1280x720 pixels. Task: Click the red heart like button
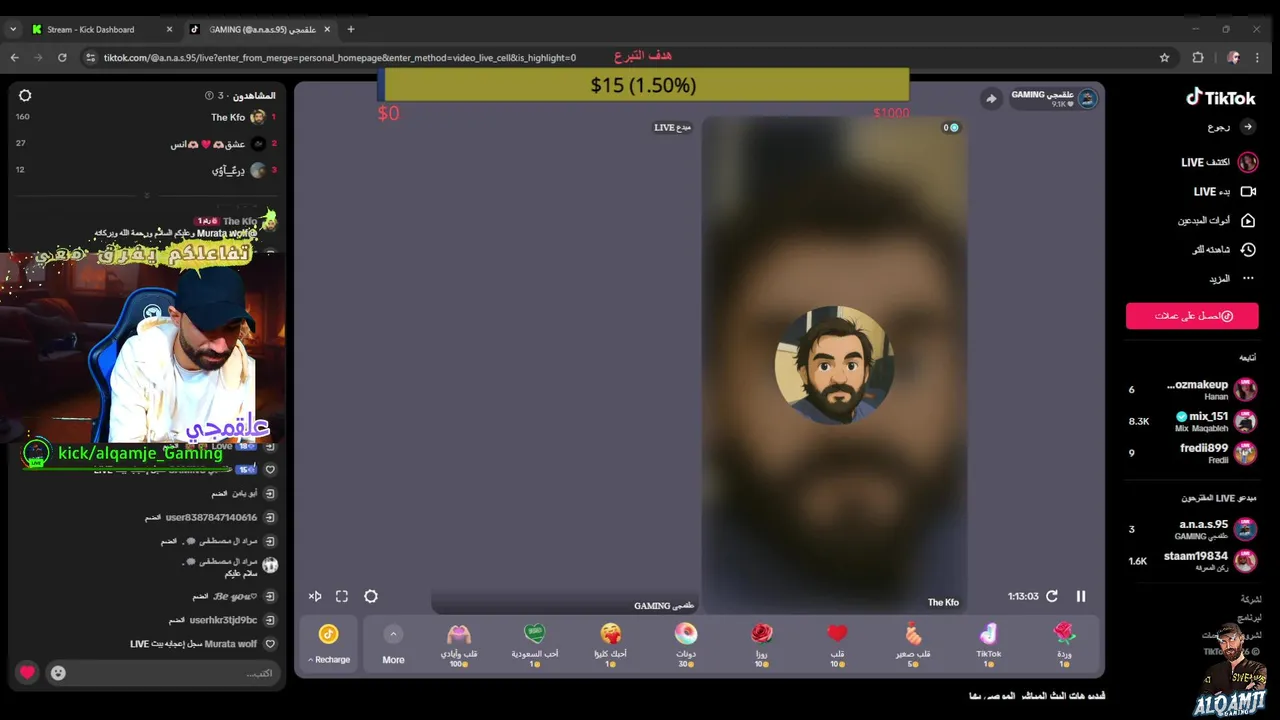[27, 673]
